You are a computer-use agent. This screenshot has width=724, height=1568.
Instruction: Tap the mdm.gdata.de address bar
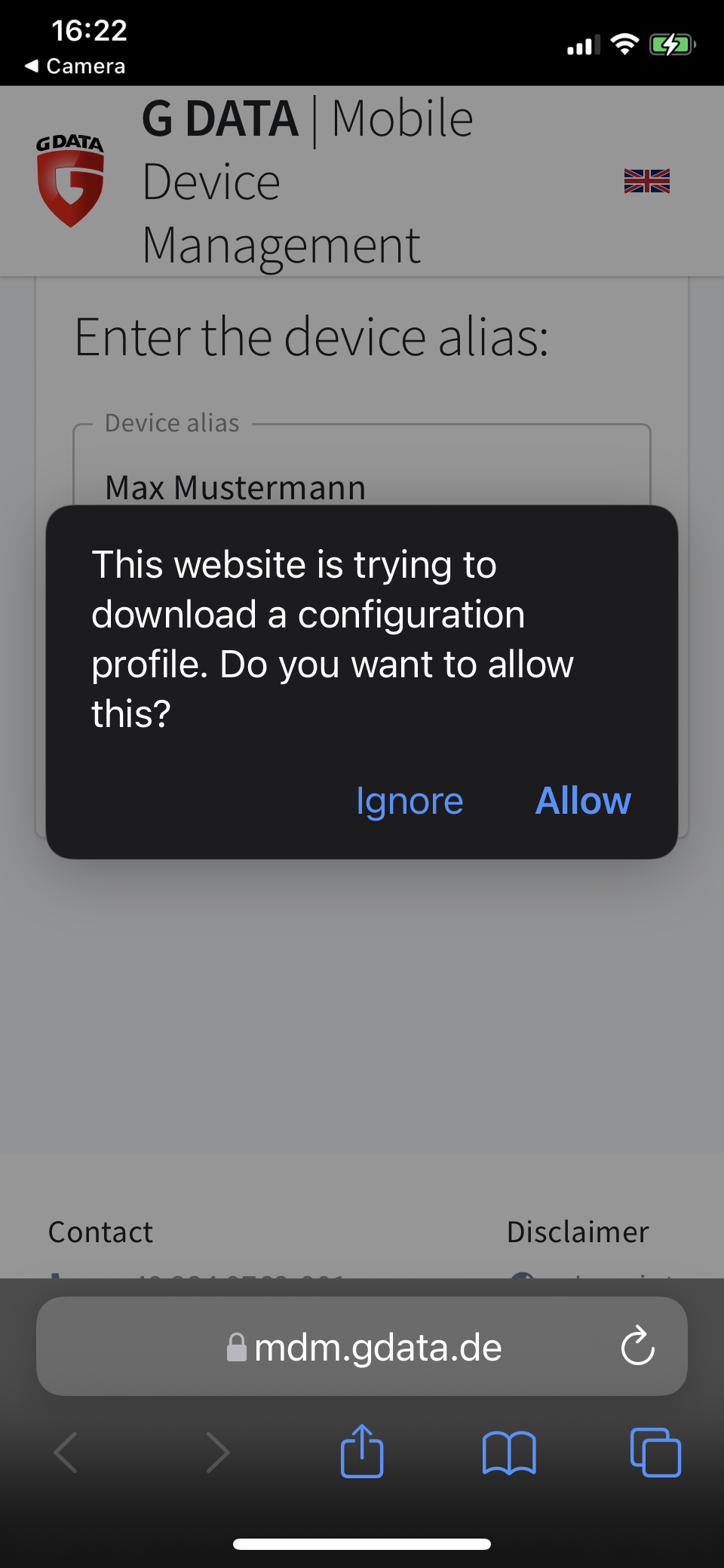[362, 1346]
